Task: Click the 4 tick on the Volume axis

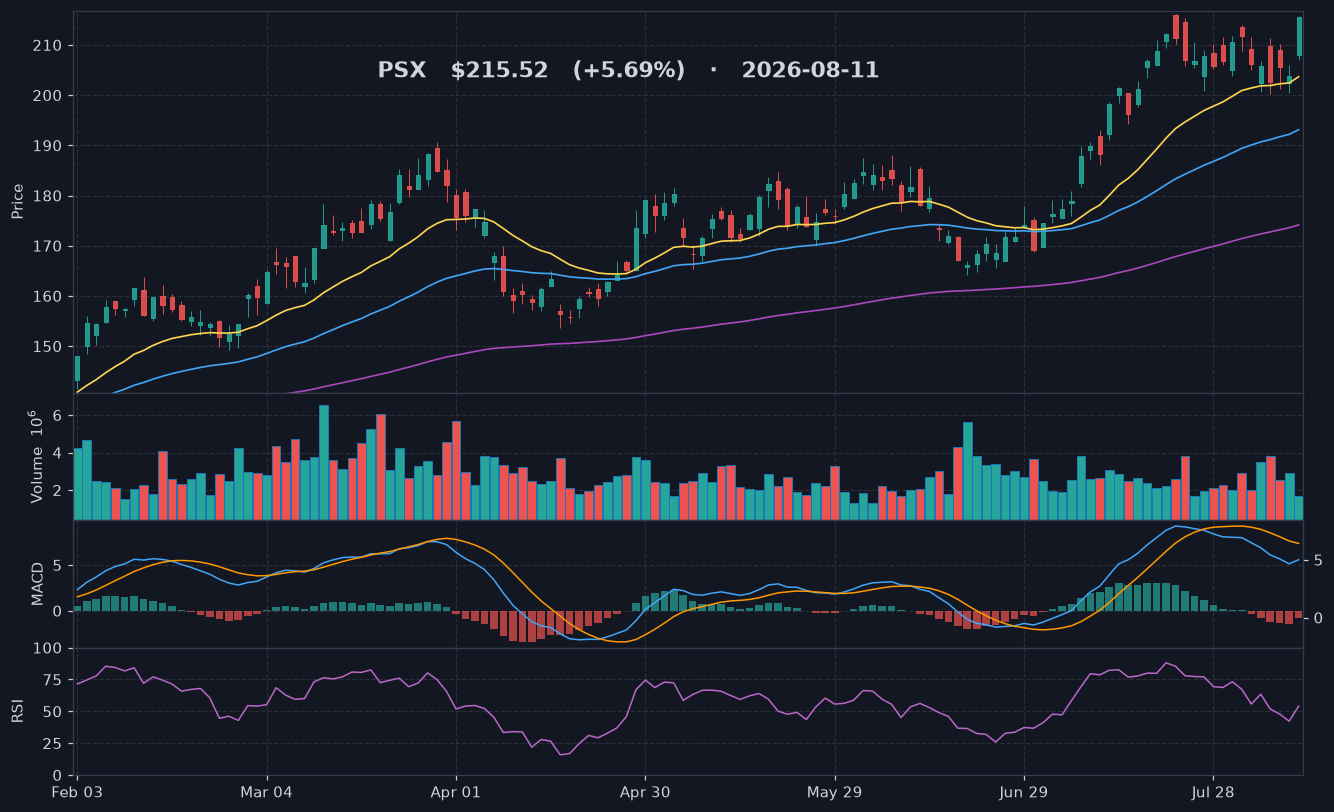Action: click(58, 453)
